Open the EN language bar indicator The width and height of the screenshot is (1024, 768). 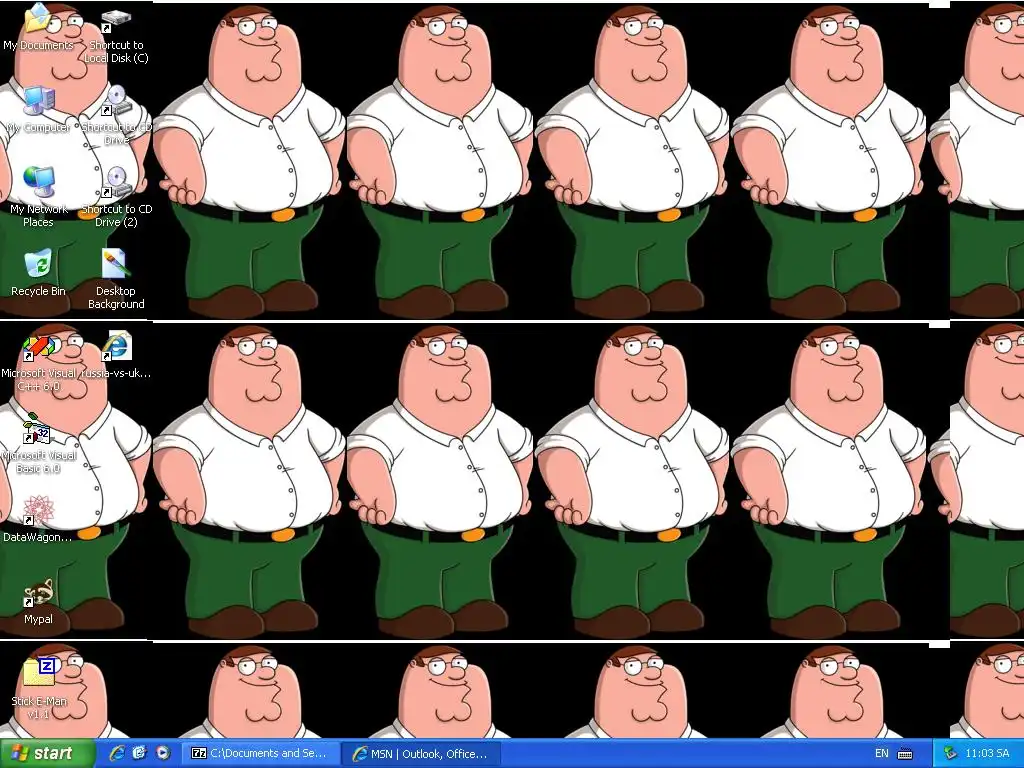tap(882, 754)
